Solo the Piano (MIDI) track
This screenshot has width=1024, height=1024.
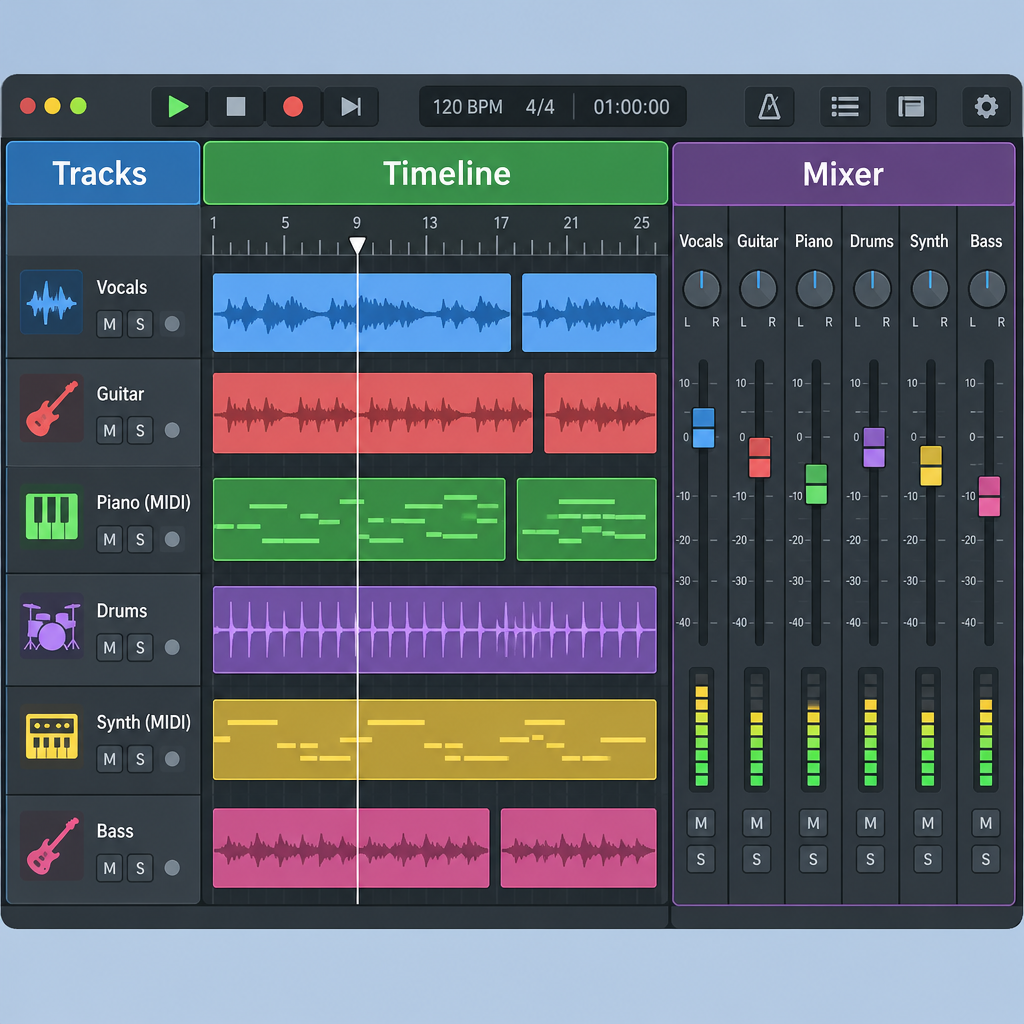coord(140,539)
